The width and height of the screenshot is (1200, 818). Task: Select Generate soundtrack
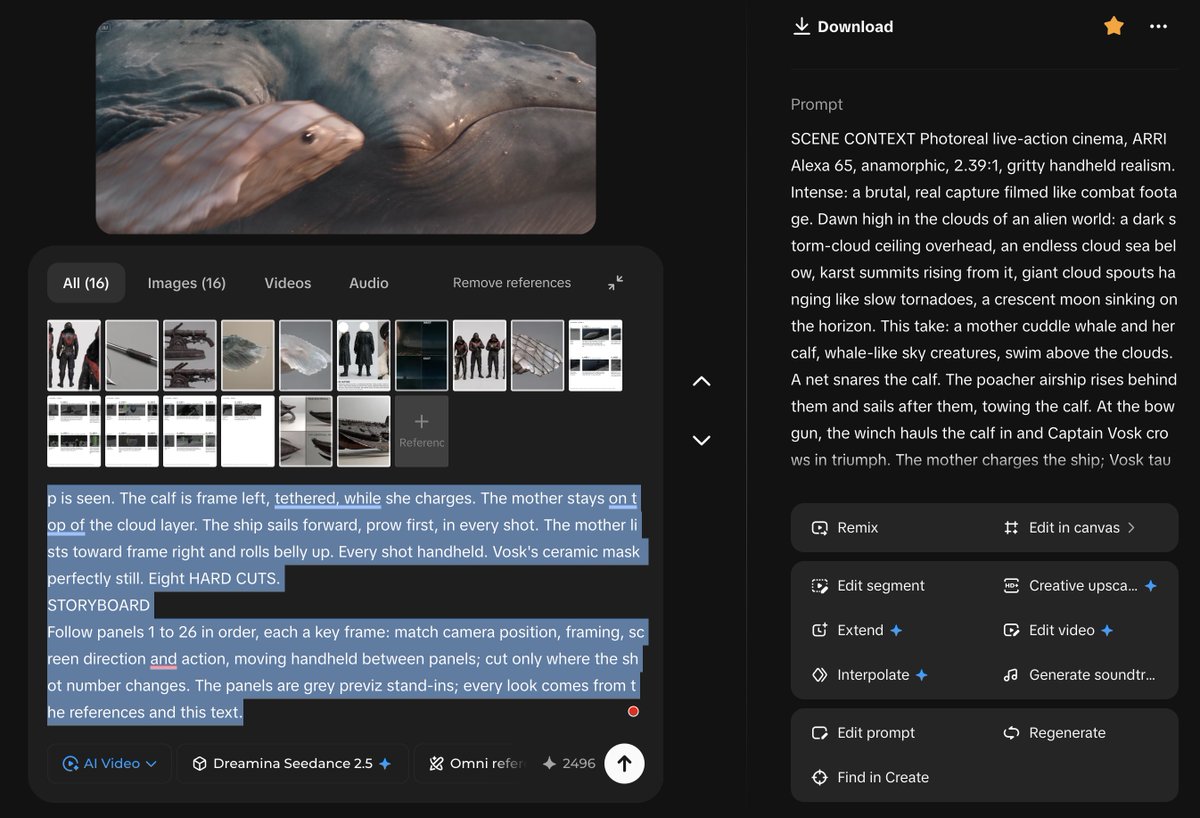tap(1079, 675)
